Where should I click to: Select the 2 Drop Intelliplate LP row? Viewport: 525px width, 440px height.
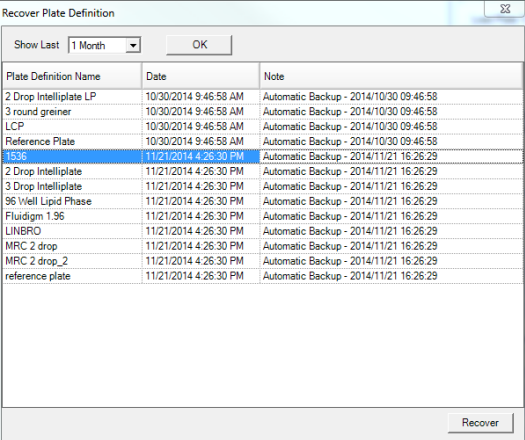(262, 97)
